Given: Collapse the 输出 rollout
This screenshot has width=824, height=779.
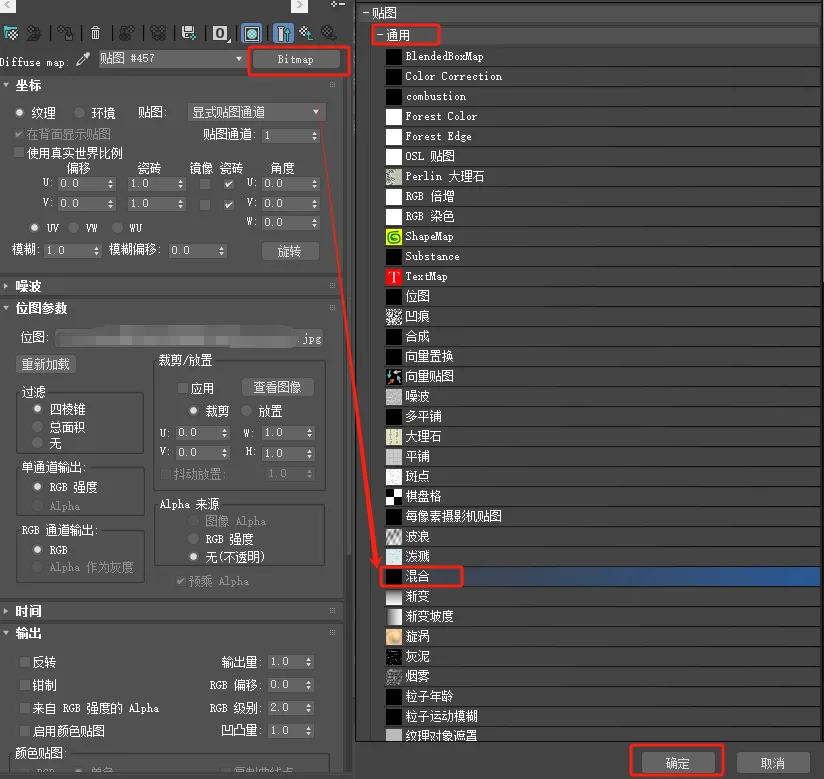Looking at the screenshot, I should pos(6,633).
